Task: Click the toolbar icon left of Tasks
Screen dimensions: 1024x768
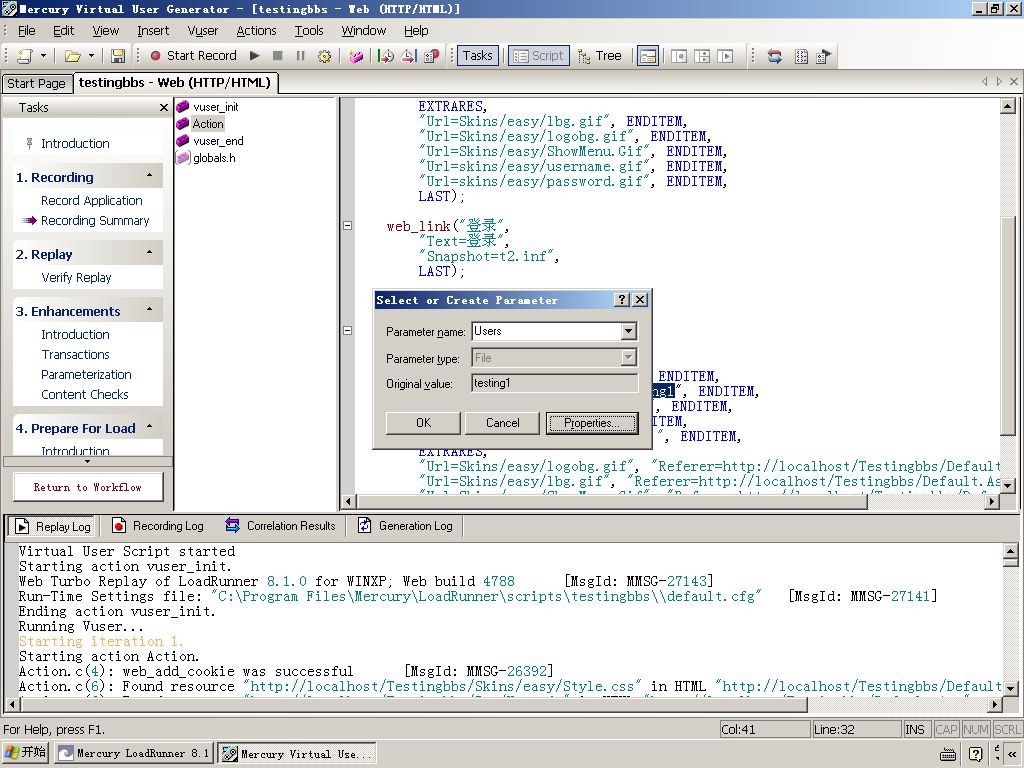Action: pyautogui.click(x=432, y=56)
